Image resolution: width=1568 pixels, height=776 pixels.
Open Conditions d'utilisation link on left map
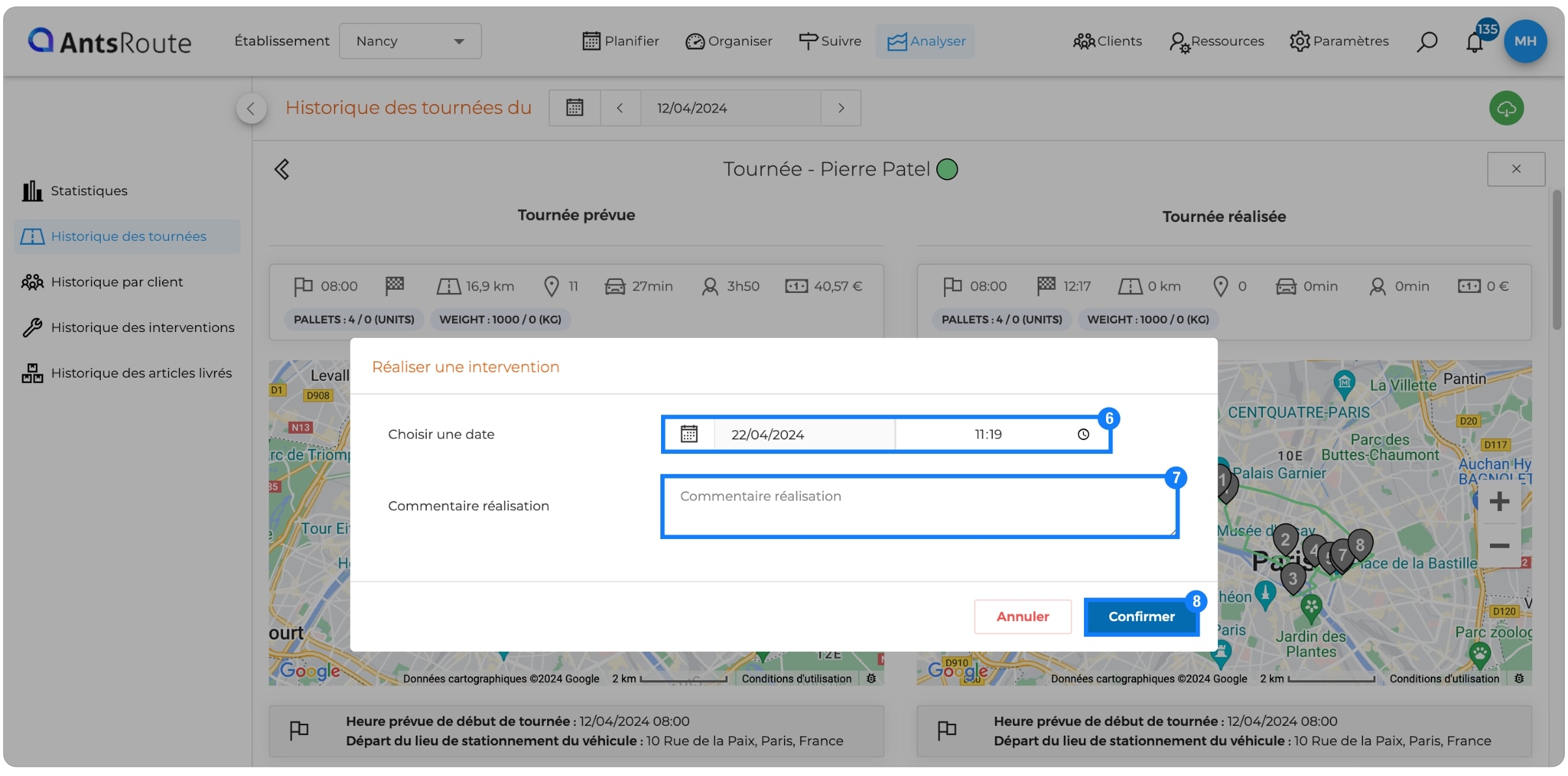[796, 679]
